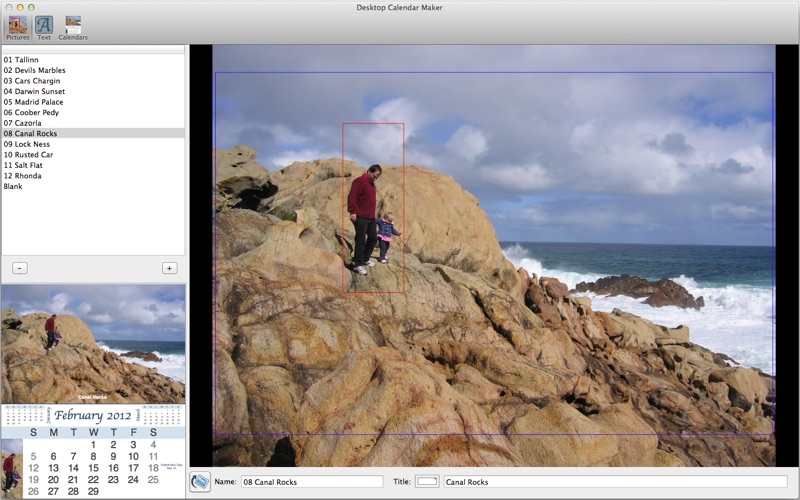Click the red crop rectangle around the people
Image resolution: width=800 pixels, height=500 pixels.
pos(373,208)
